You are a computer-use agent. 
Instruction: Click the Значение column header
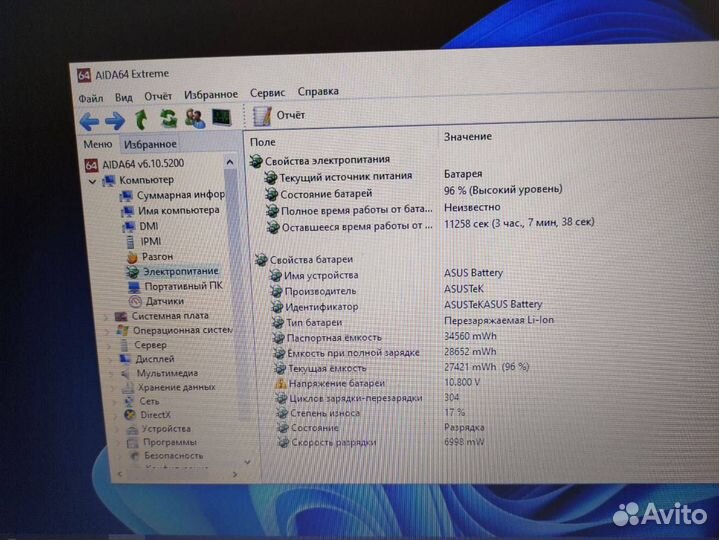point(468,137)
